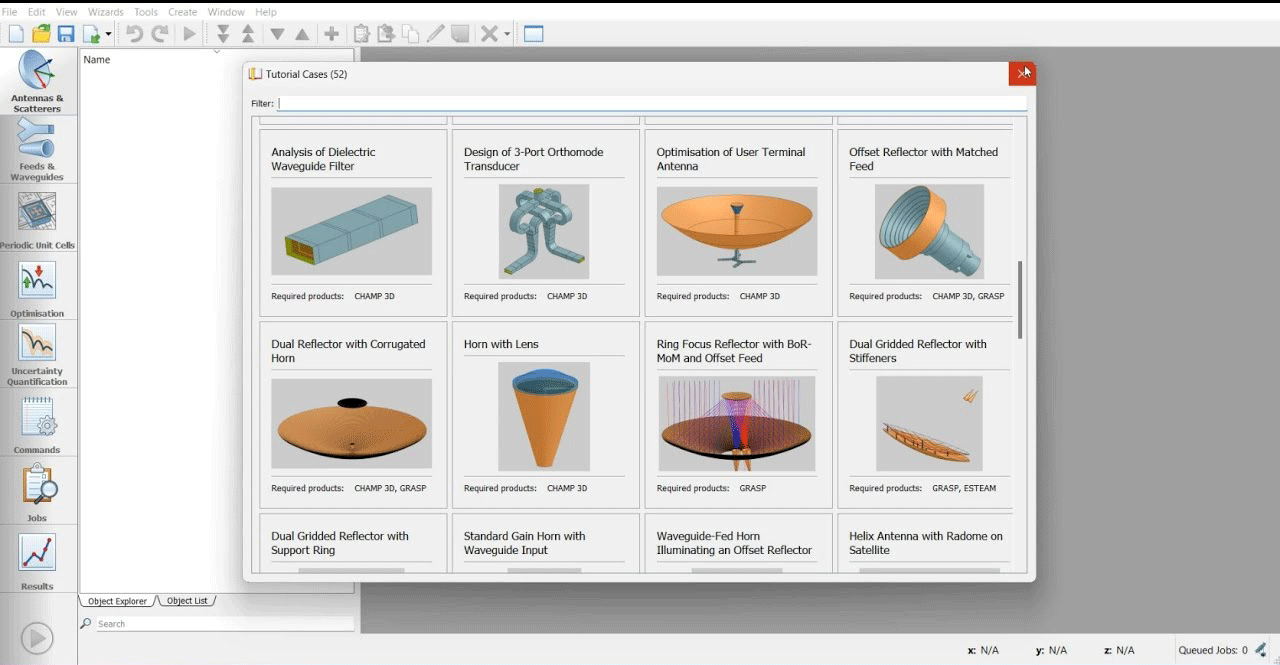Click the round play button below Results
1280x665 pixels.
point(37,638)
